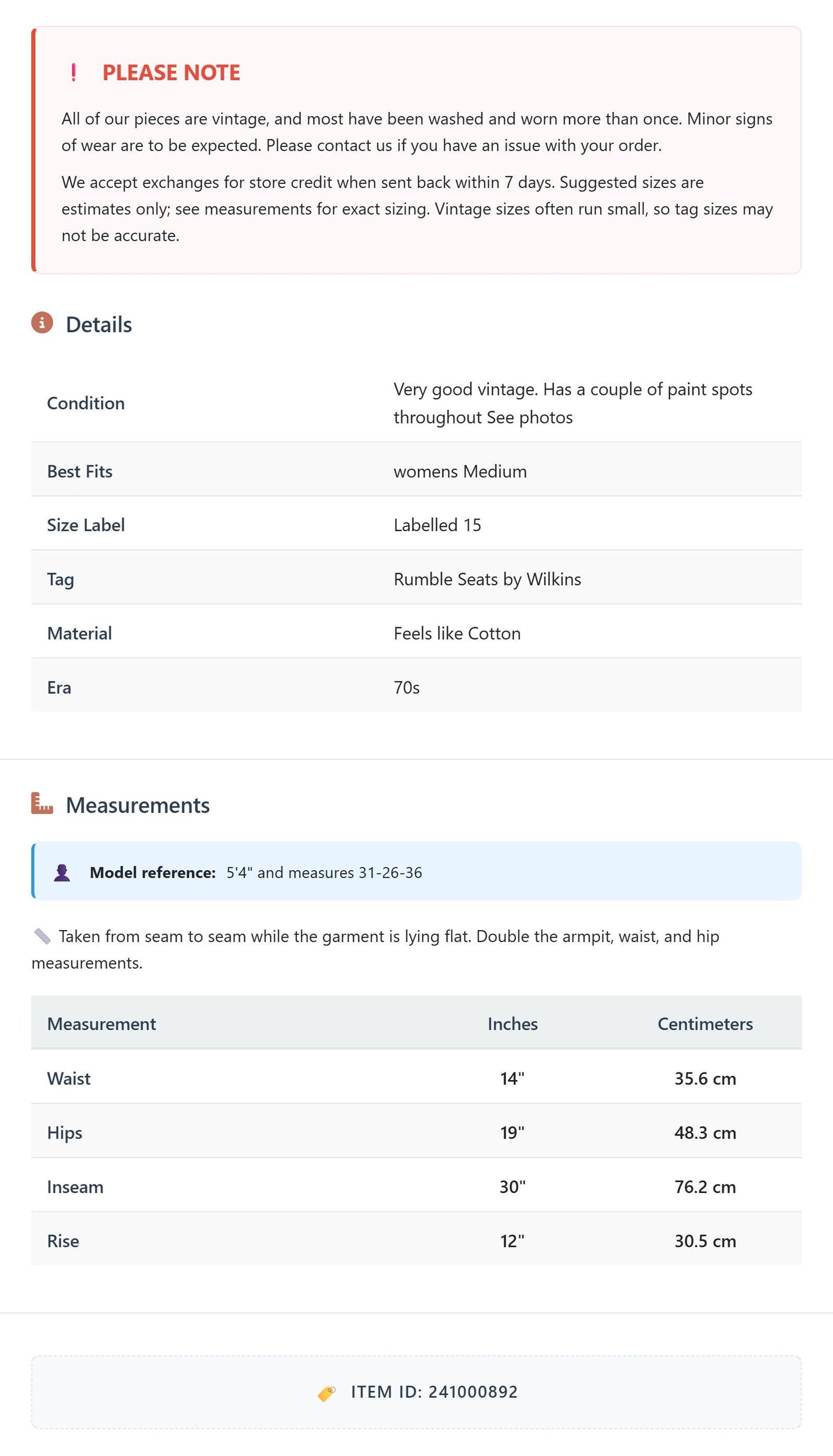
Task: Click the model reference person icon
Action: pos(62,872)
